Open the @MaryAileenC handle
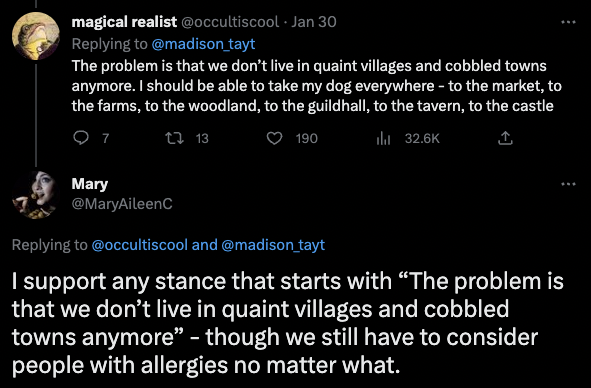Image resolution: width=591 pixels, height=388 pixels. coord(122,204)
